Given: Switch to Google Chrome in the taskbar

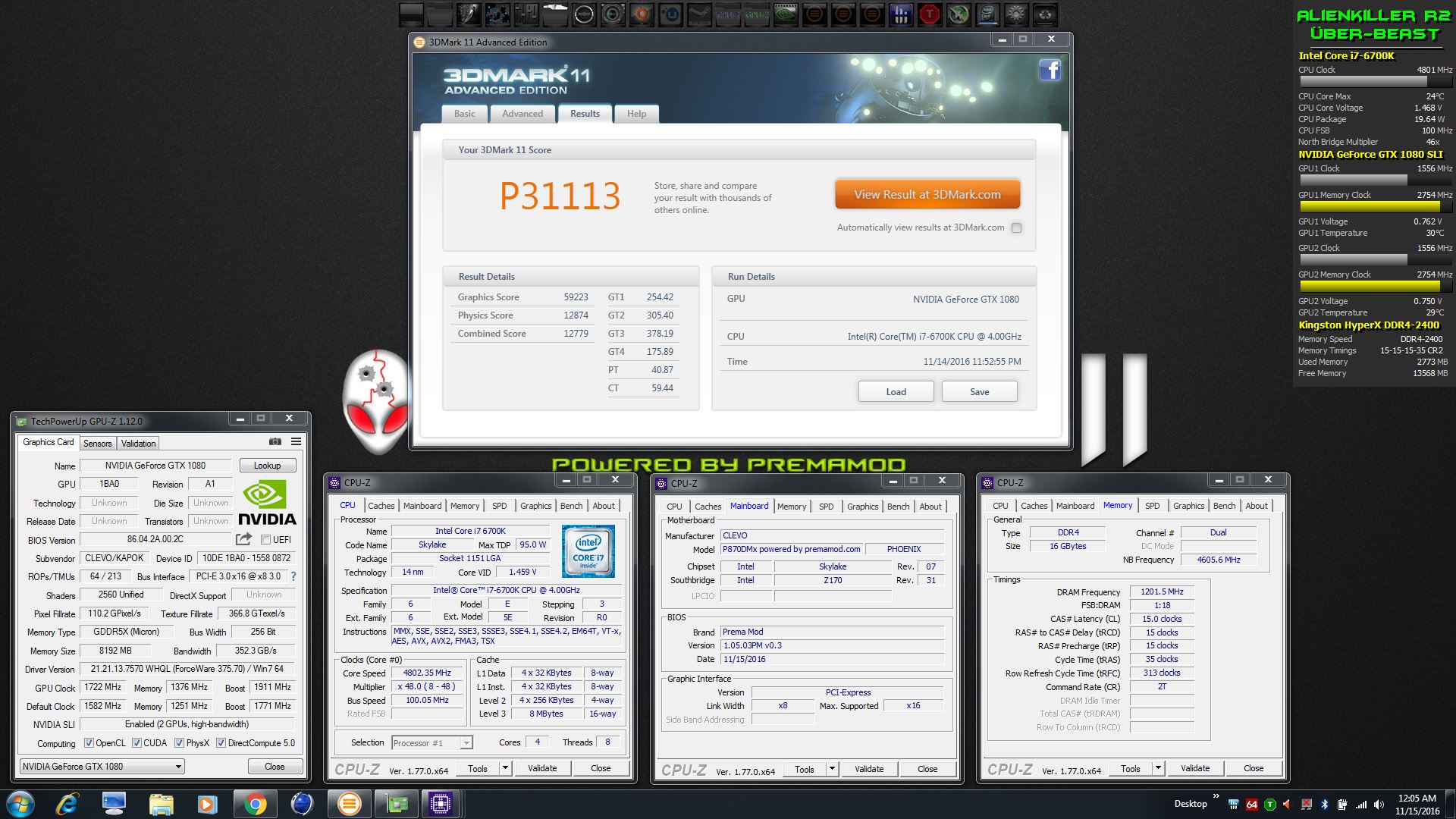Looking at the screenshot, I should (x=255, y=804).
